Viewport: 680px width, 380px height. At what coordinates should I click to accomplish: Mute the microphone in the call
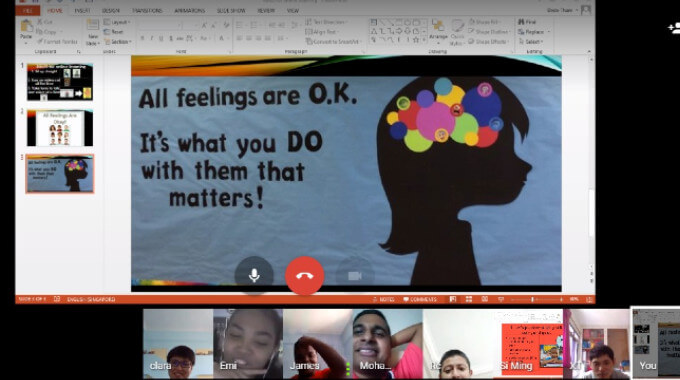(254, 275)
